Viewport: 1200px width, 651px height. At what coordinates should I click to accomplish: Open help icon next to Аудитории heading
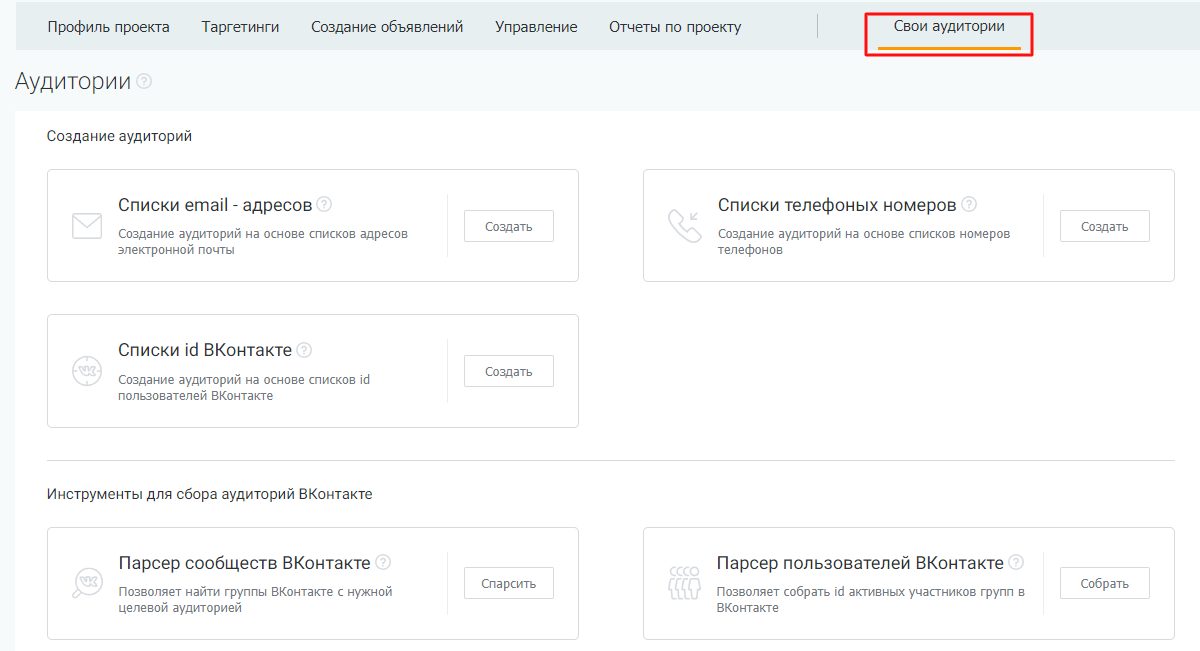pyautogui.click(x=144, y=81)
